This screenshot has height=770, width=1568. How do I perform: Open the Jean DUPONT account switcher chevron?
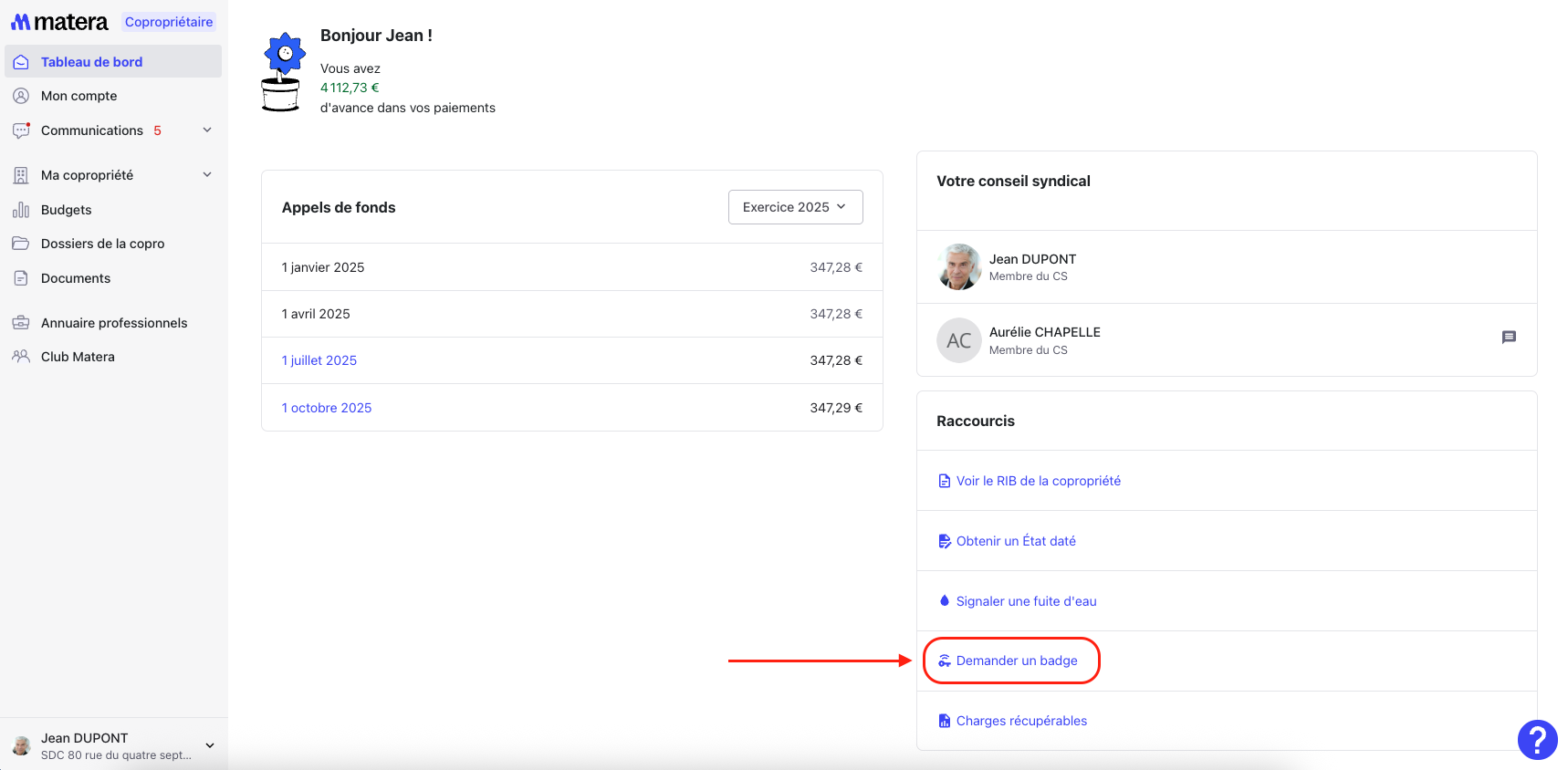pyautogui.click(x=210, y=745)
